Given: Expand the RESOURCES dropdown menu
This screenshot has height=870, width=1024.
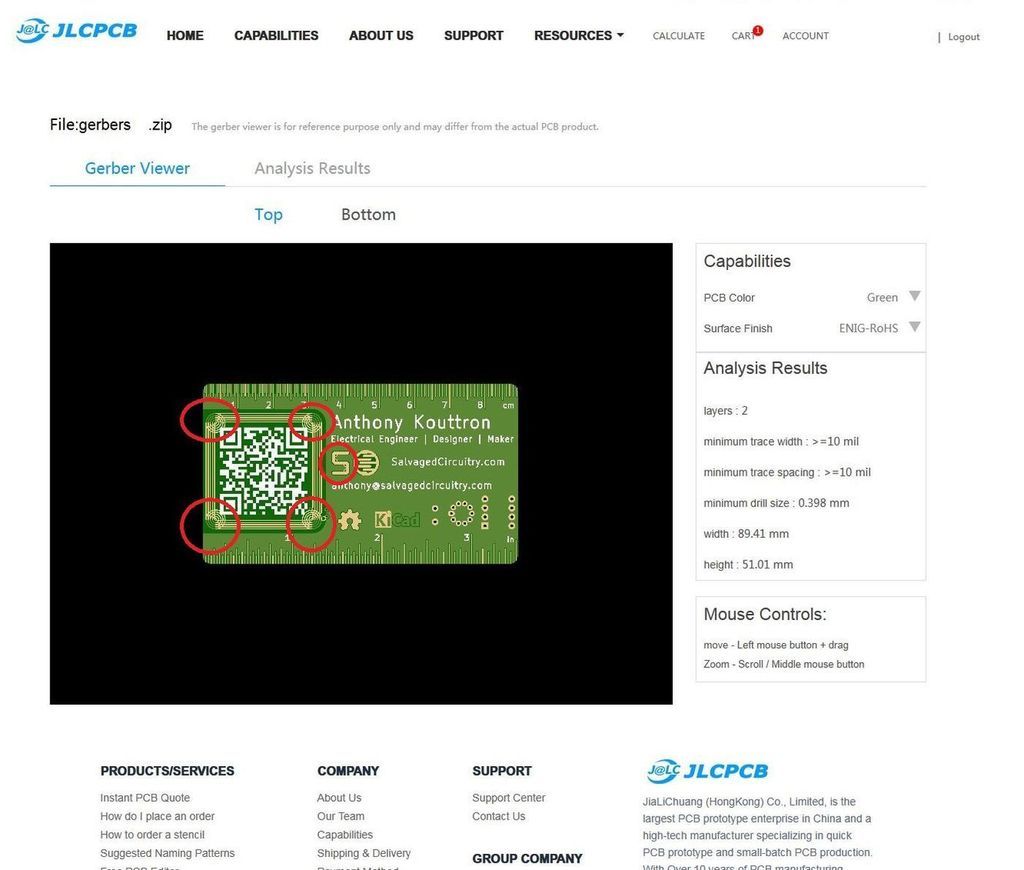Looking at the screenshot, I should point(579,36).
